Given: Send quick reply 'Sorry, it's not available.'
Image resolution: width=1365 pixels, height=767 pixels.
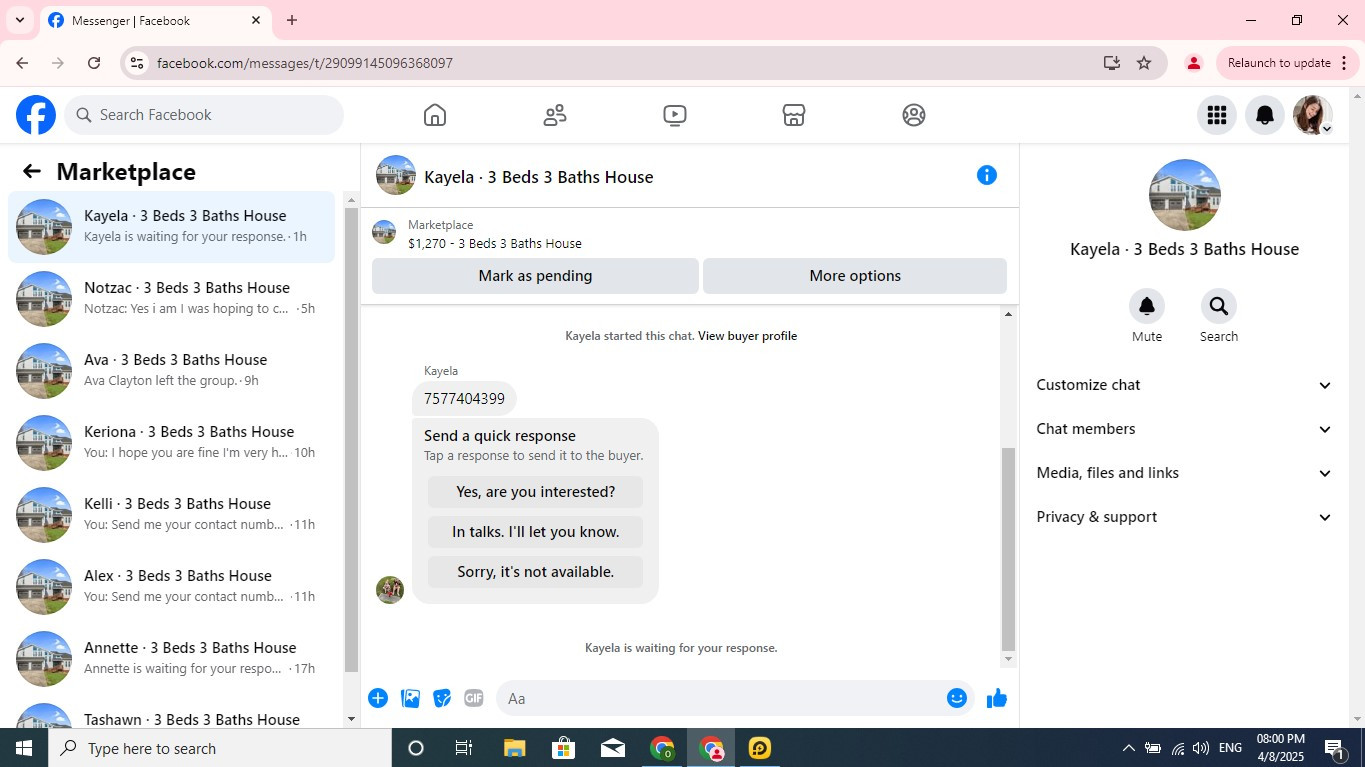Looking at the screenshot, I should click(x=535, y=572).
